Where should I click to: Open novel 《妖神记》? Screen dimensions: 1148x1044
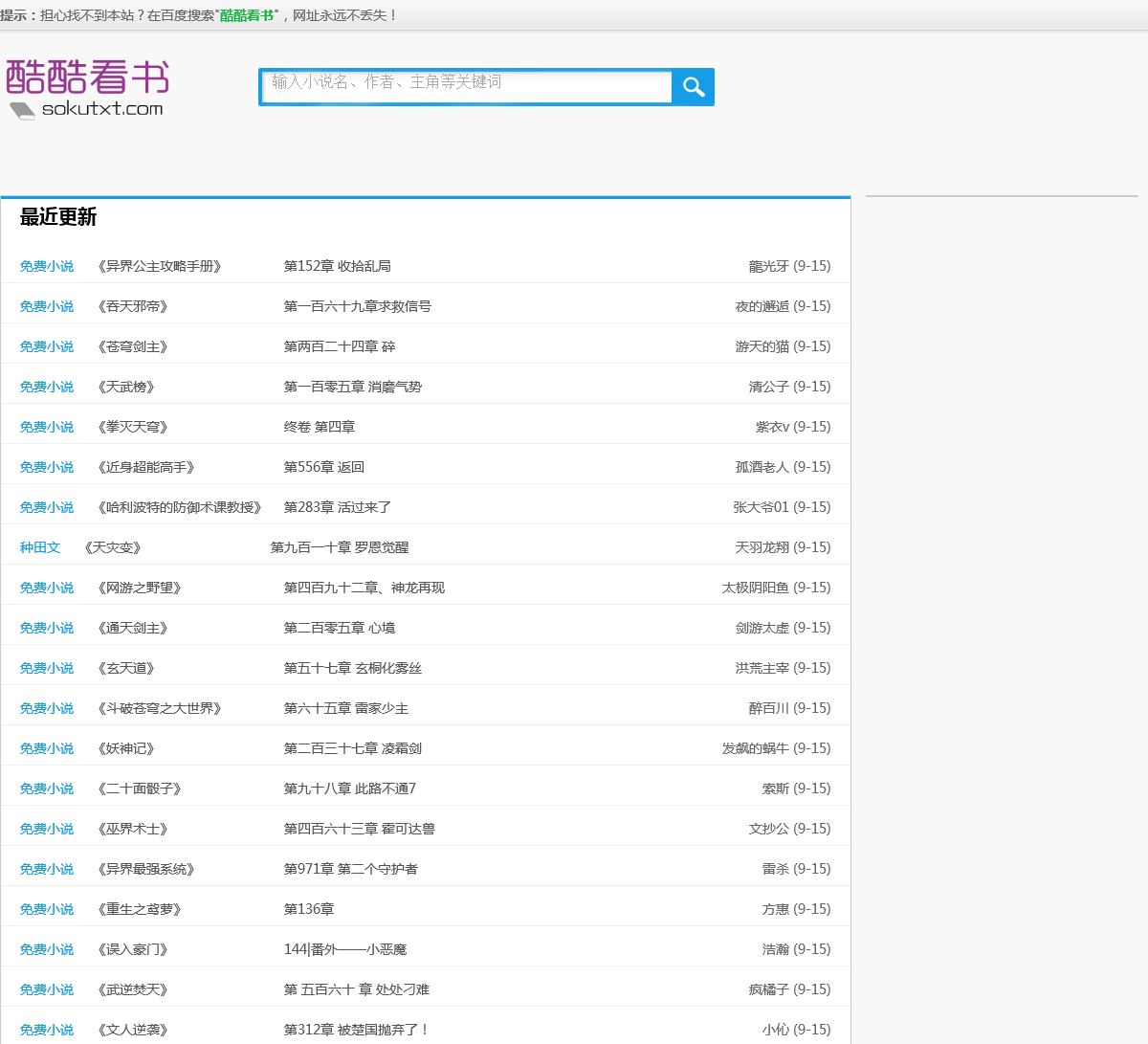click(x=126, y=748)
